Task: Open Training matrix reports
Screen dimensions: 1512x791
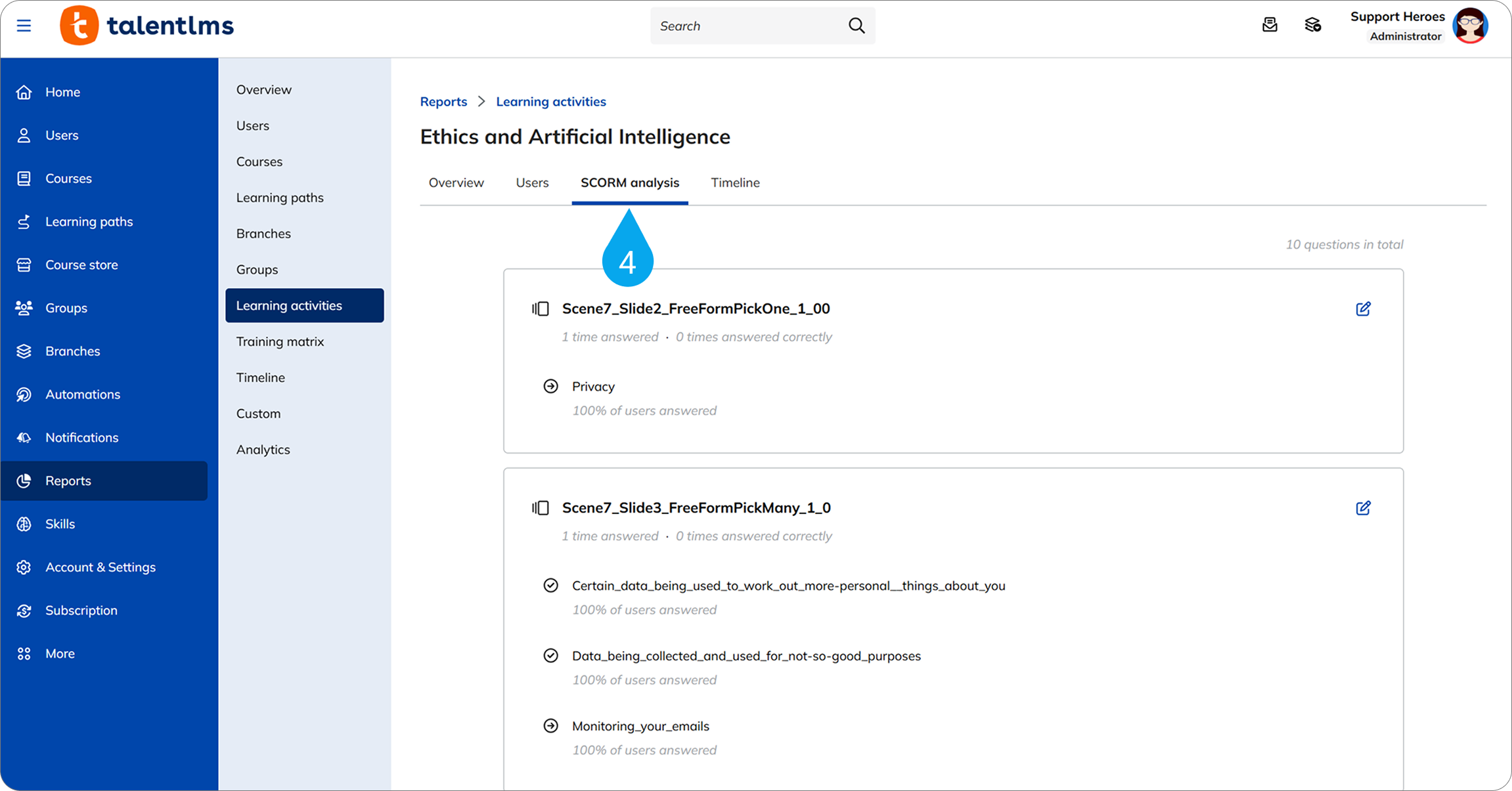Action: (x=280, y=341)
